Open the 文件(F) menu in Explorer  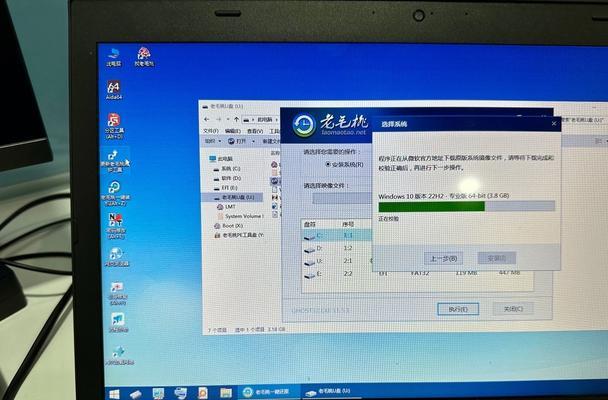click(211, 131)
